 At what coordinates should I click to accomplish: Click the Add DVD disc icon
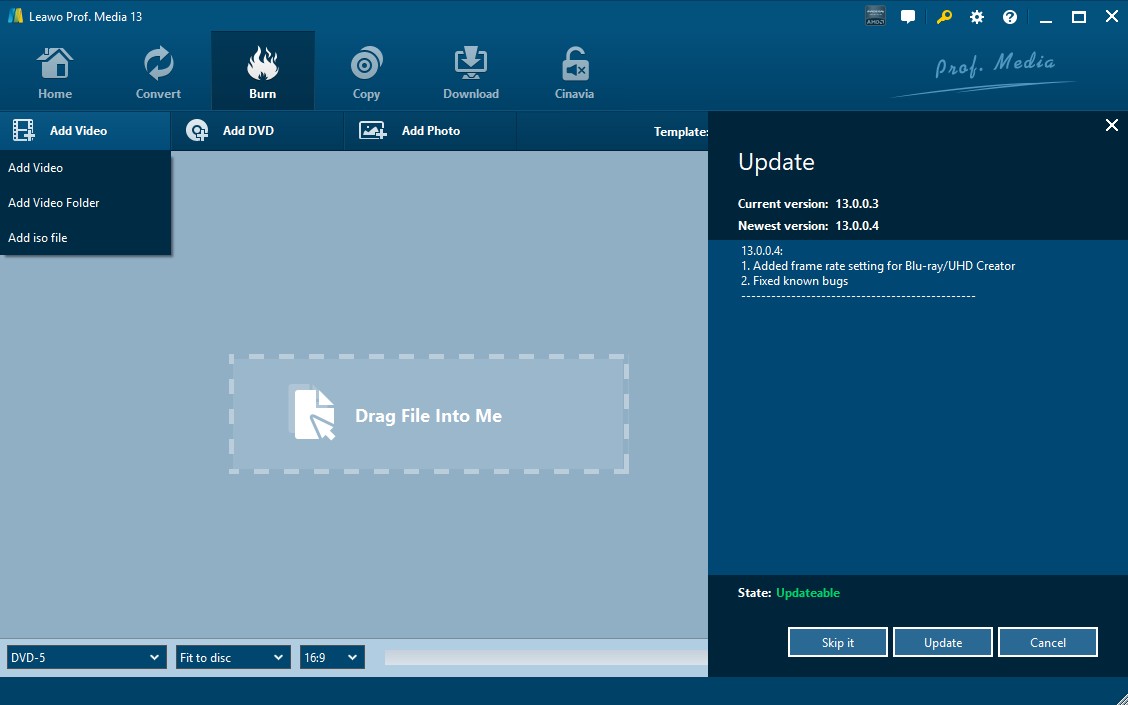(197, 130)
